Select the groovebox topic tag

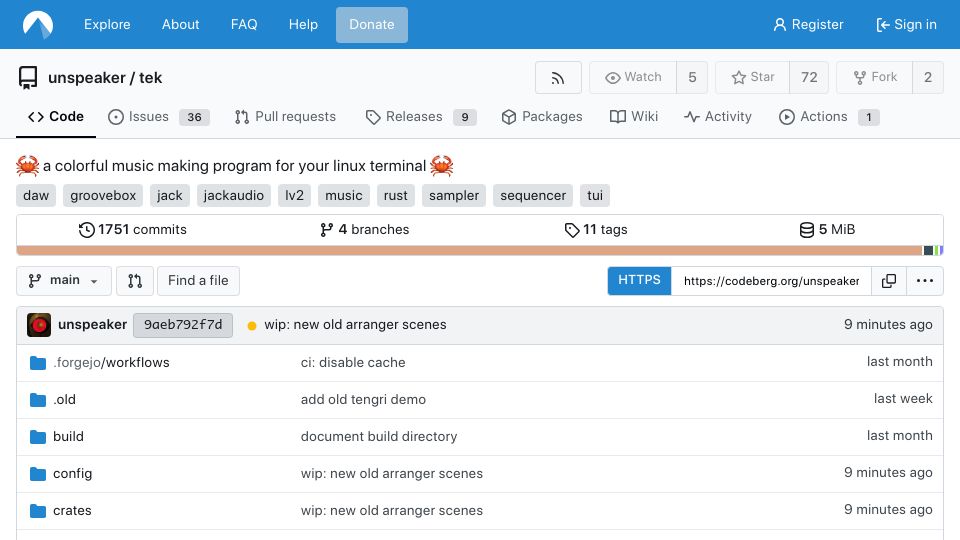tap(103, 195)
